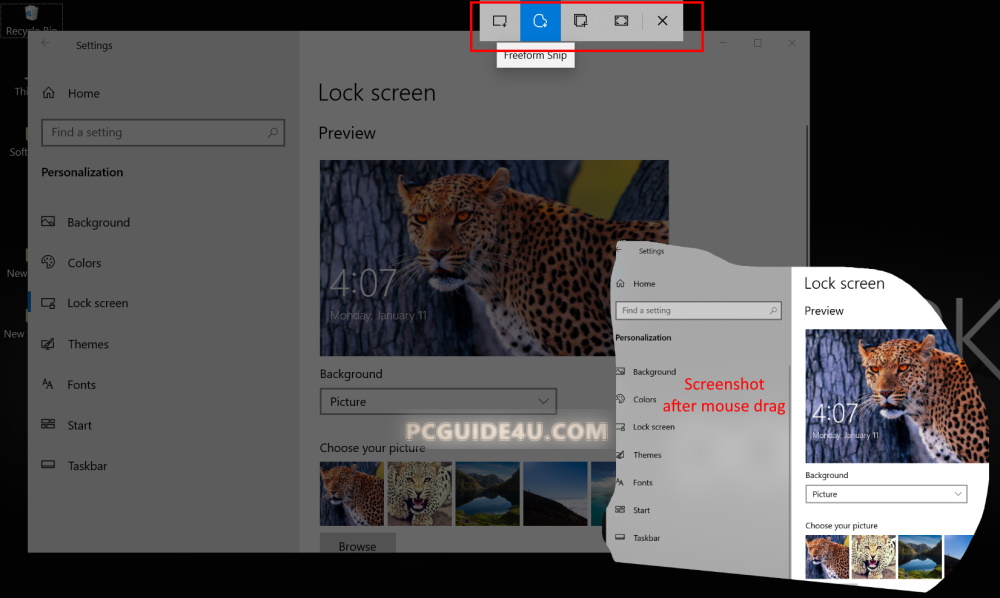Choose the Fullscreen Snip mode

coord(621,21)
